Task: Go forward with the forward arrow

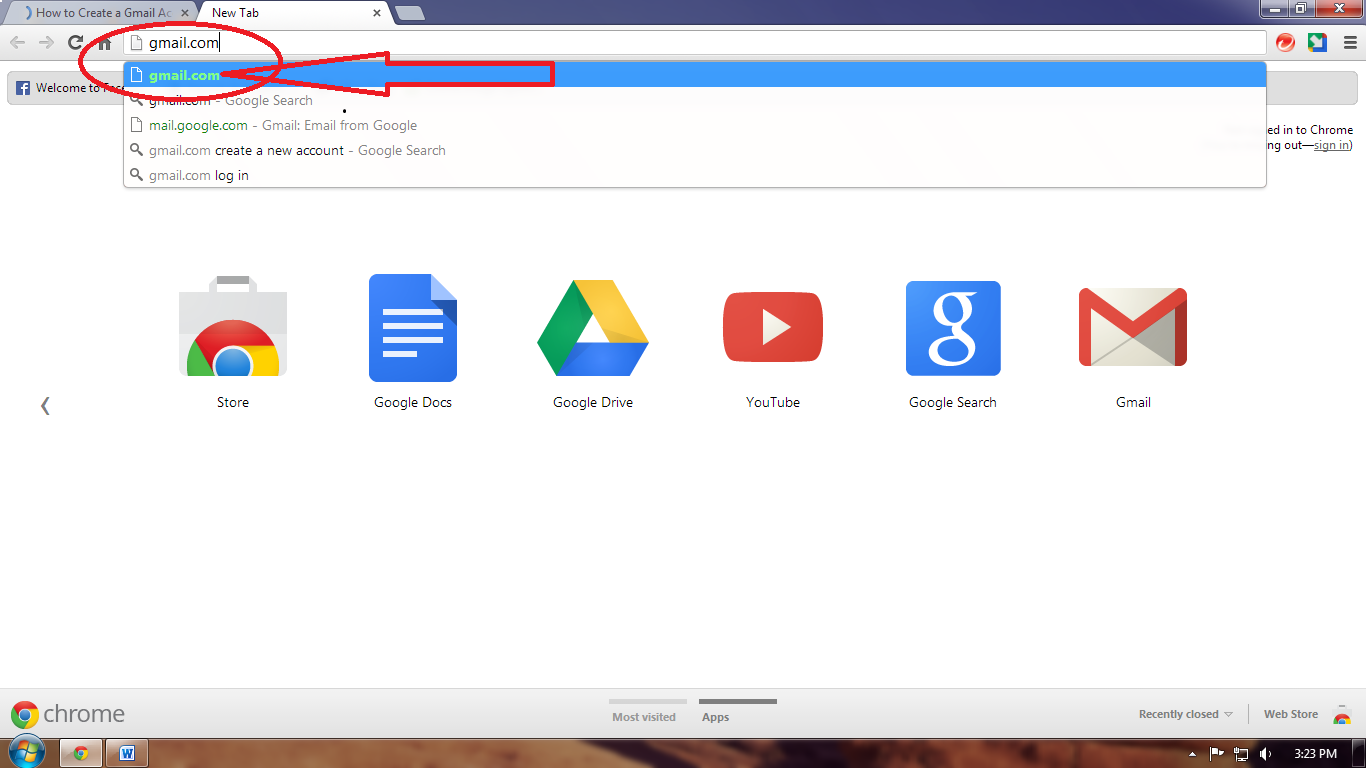Action: pyautogui.click(x=46, y=42)
